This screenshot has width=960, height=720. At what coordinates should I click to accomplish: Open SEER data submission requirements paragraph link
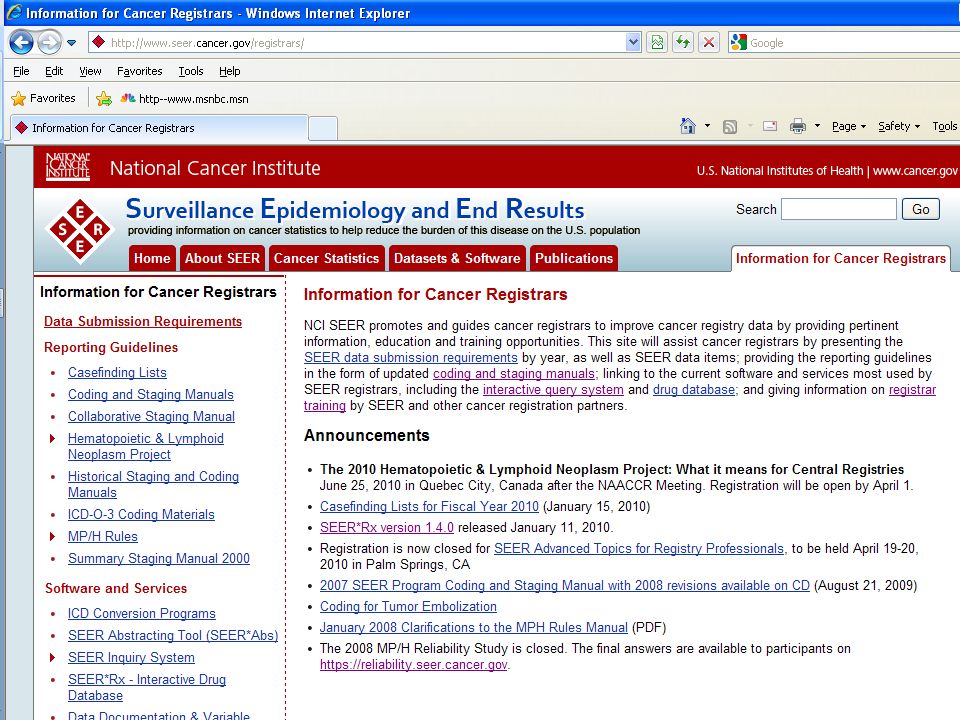(x=410, y=358)
